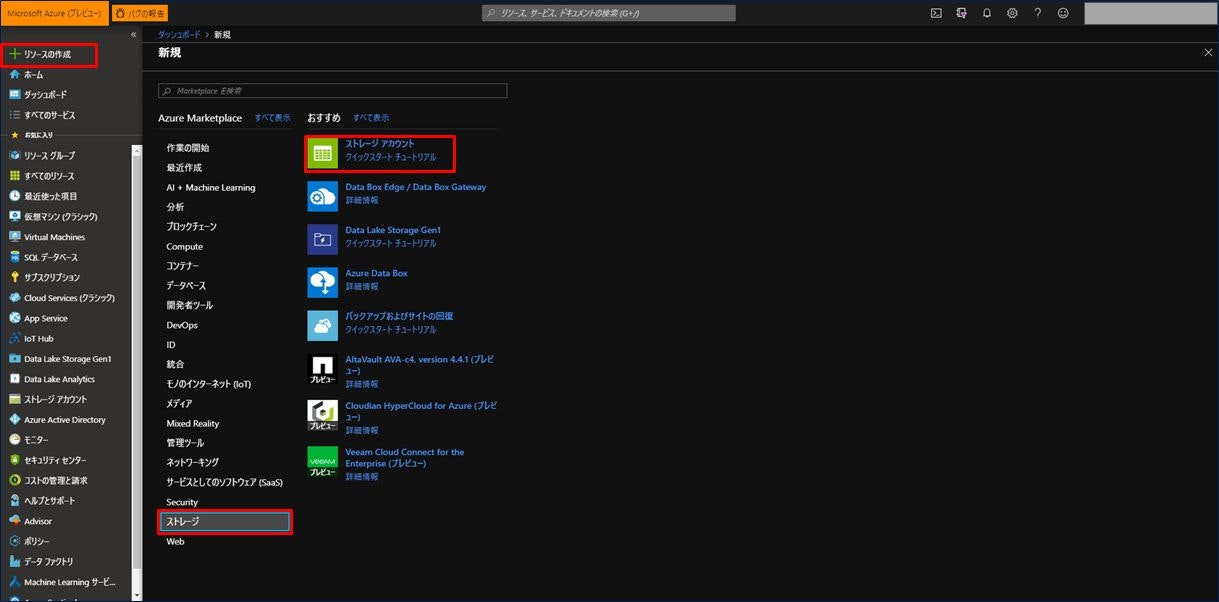Click the Azure Data Box tile icon
This screenshot has height=602, width=1219.
323,282
